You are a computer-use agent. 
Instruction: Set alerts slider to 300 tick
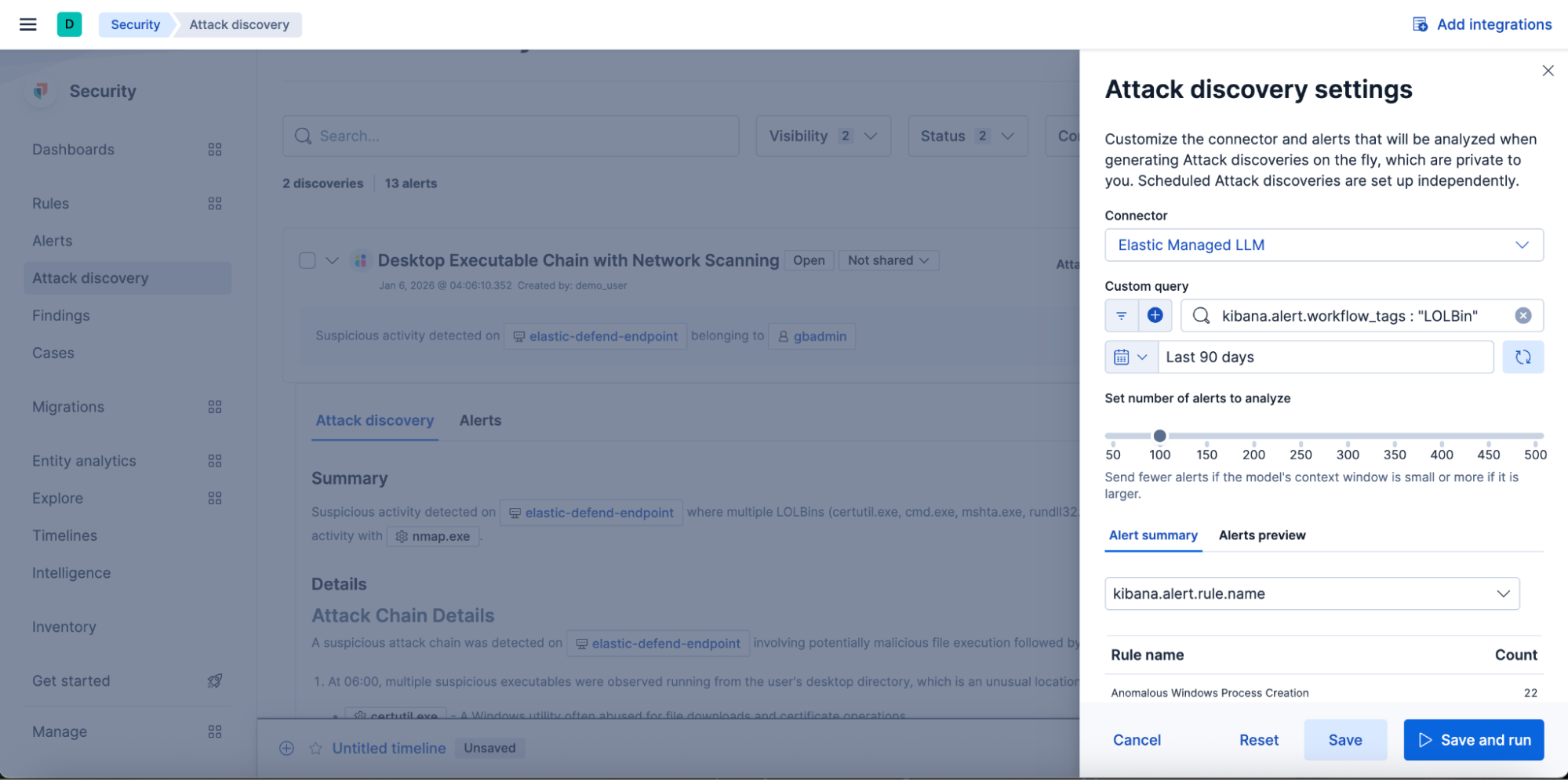click(x=1348, y=444)
